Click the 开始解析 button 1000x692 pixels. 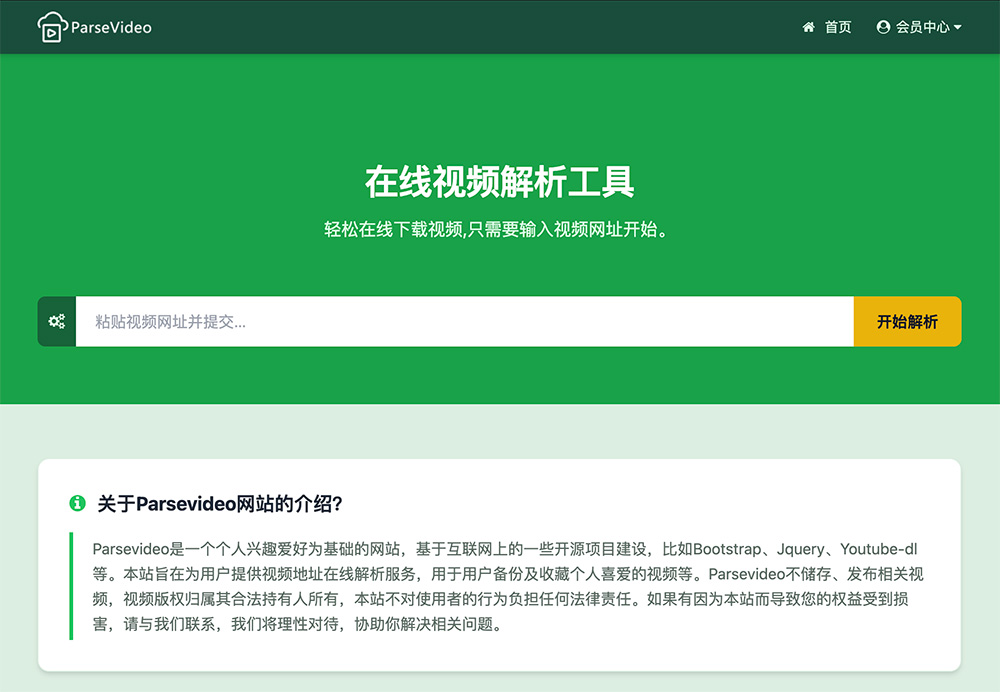point(908,321)
